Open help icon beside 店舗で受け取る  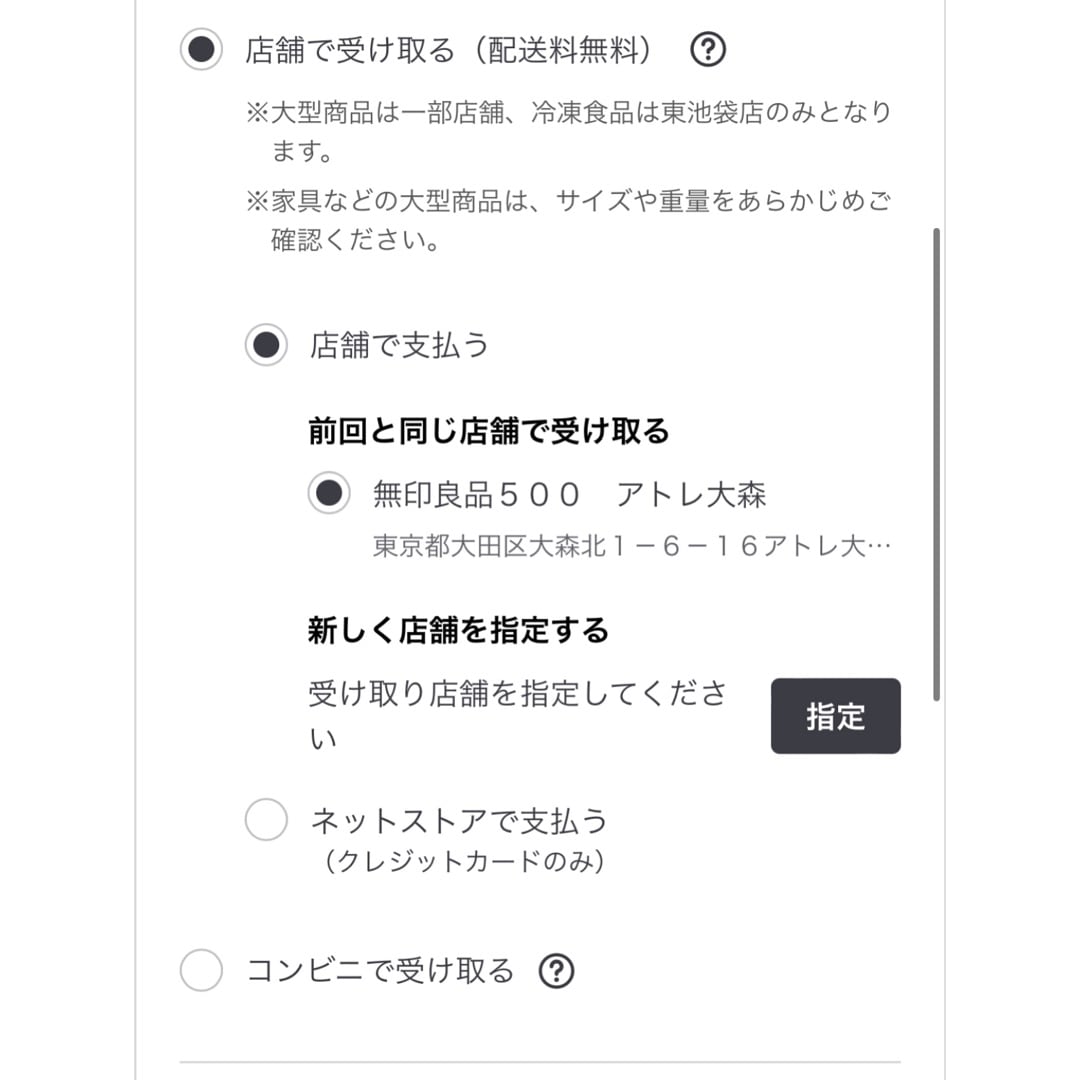[708, 50]
